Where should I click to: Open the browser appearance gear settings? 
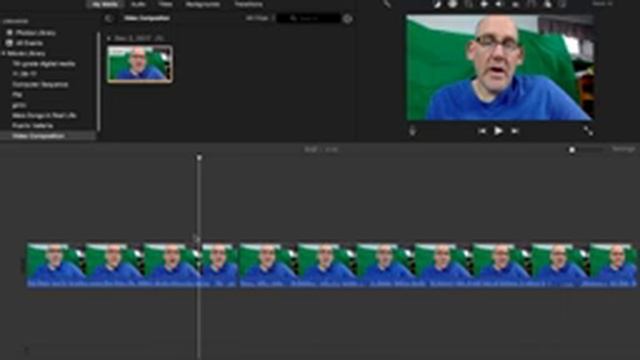[347, 19]
